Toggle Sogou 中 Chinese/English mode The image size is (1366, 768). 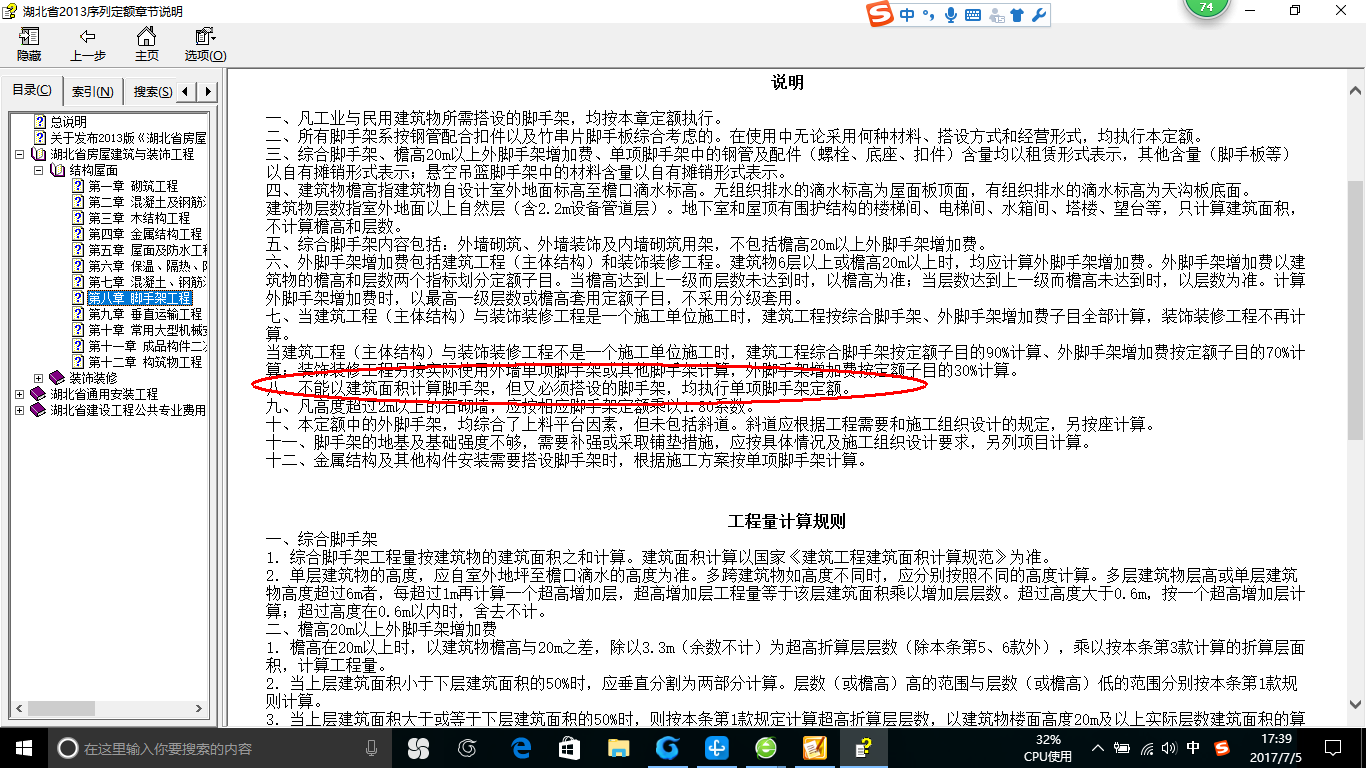(907, 15)
